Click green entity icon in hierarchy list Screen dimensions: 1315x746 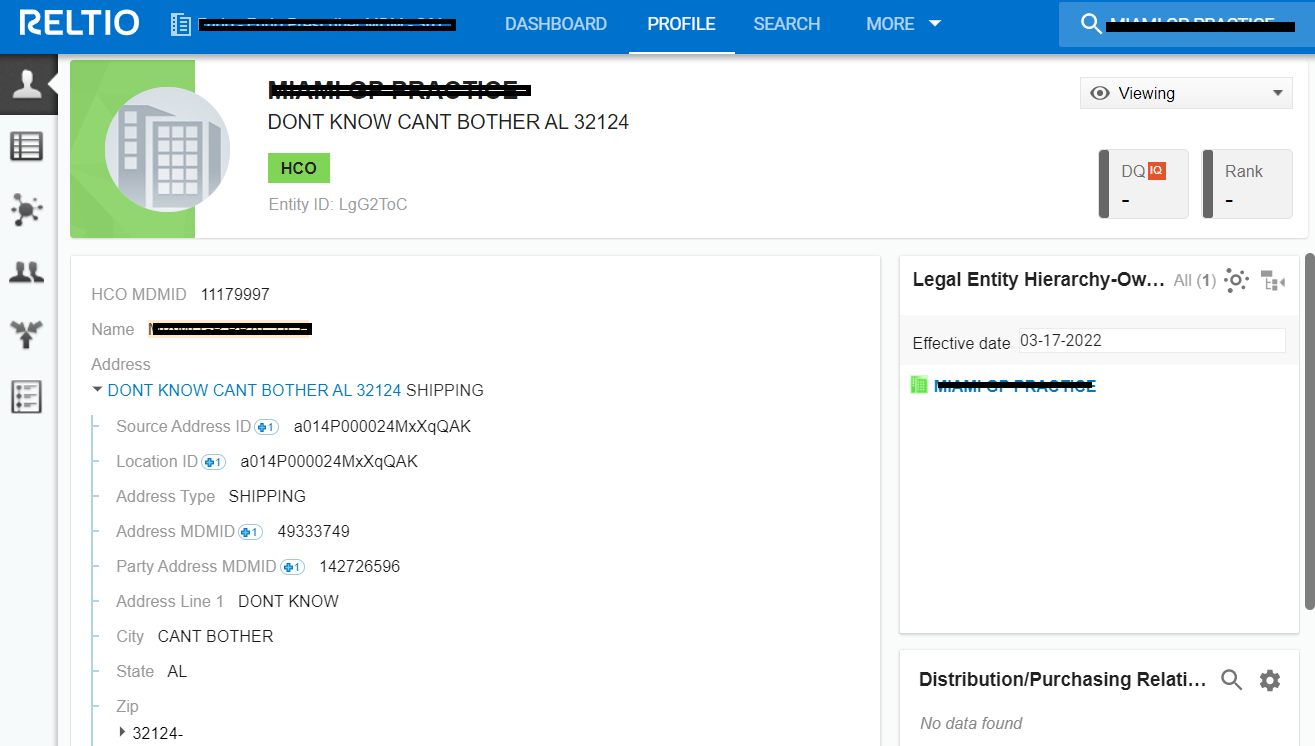tap(919, 385)
